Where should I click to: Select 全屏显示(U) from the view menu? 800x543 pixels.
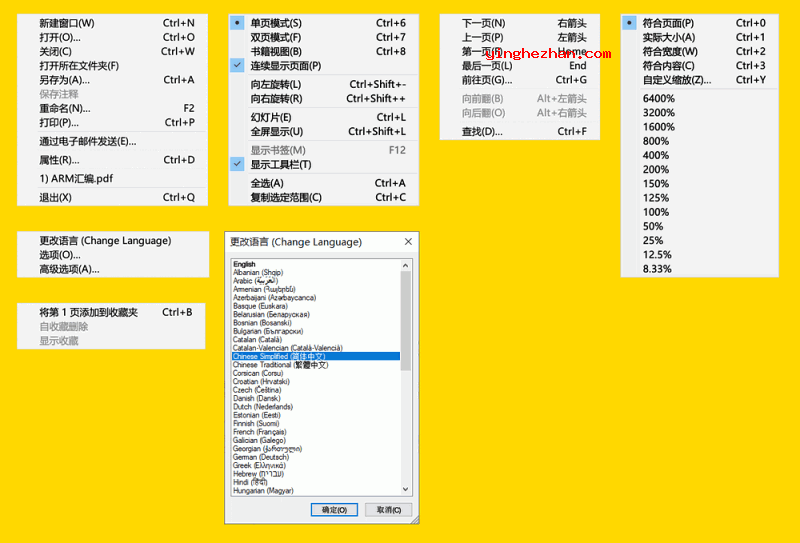(x=277, y=131)
